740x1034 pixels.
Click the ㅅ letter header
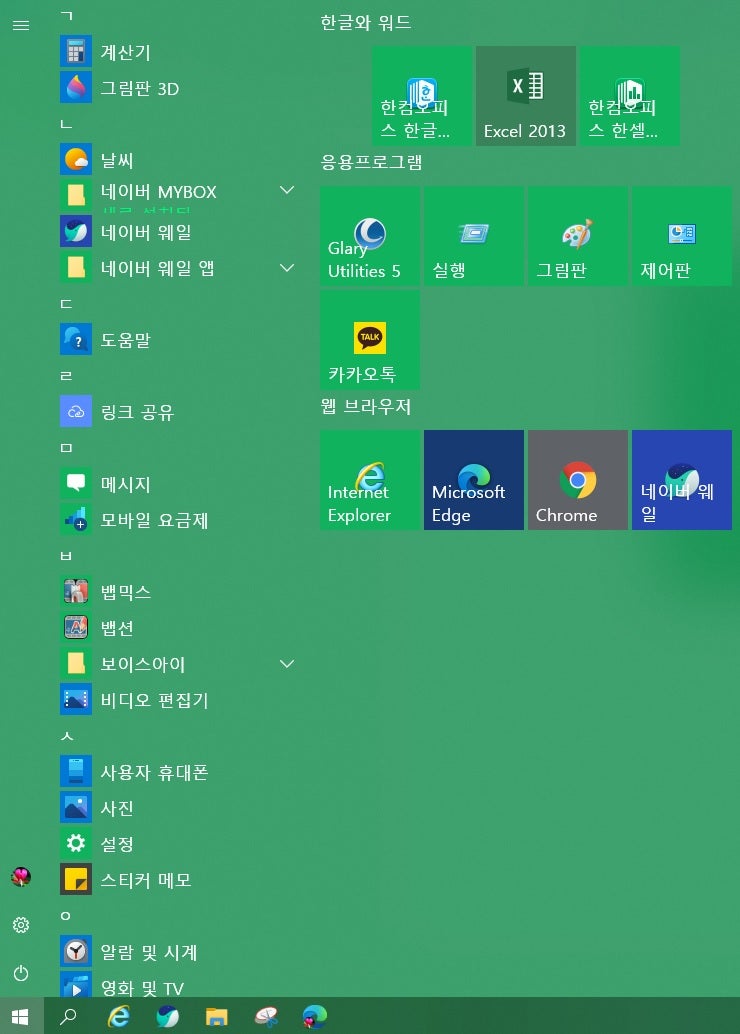(66, 736)
